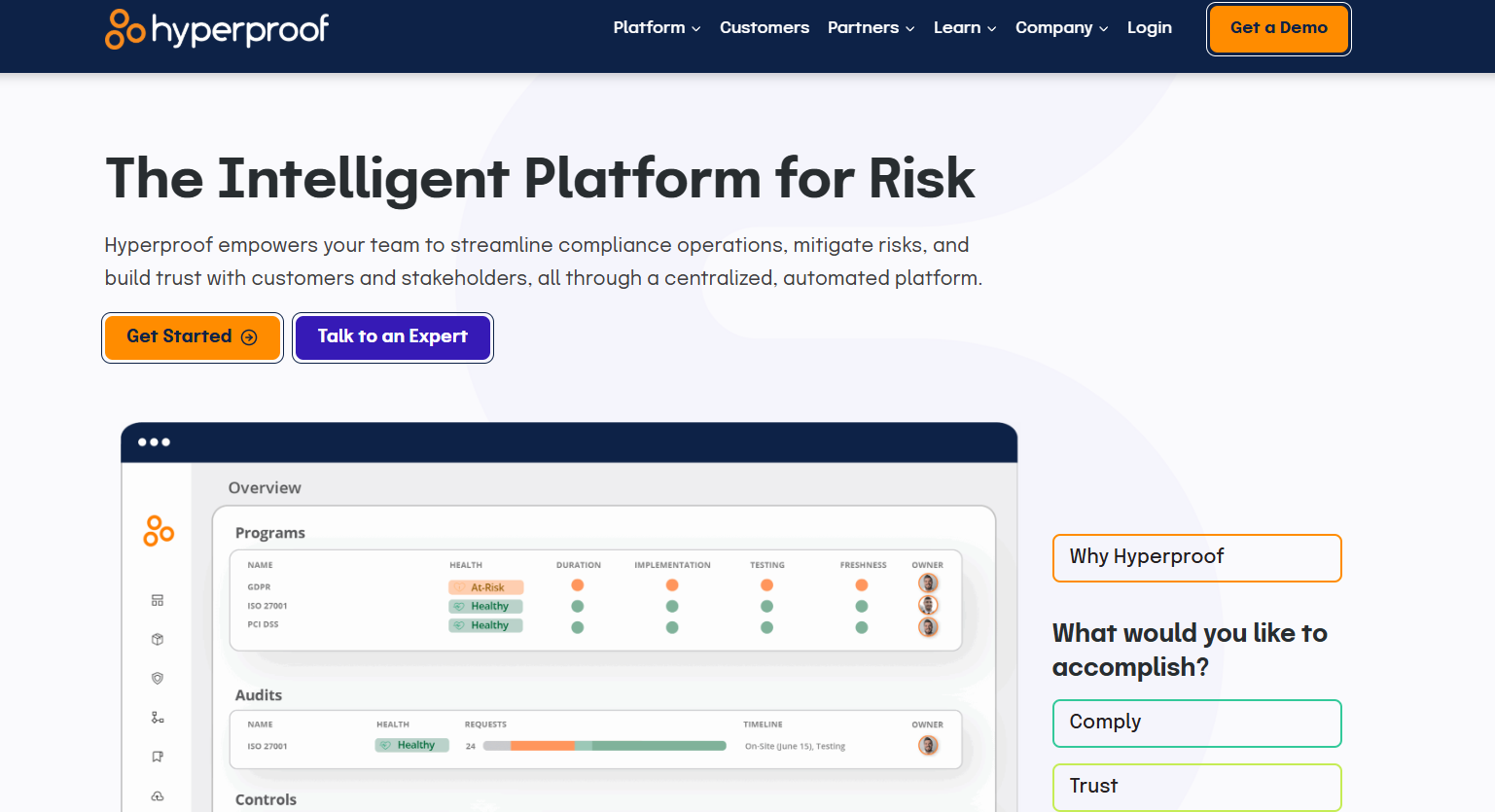
Task: Click the Hyperproof logo in dashboard sidebar
Action: tap(159, 531)
